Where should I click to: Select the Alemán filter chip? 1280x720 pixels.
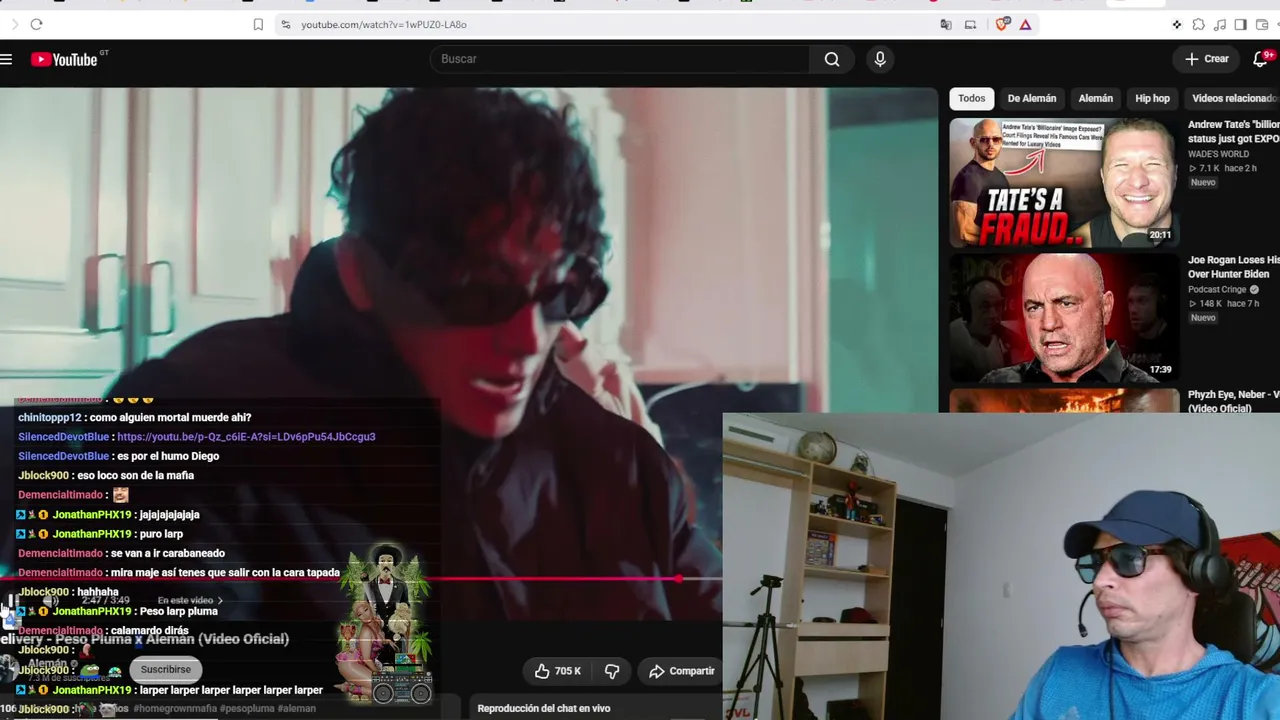point(1096,98)
